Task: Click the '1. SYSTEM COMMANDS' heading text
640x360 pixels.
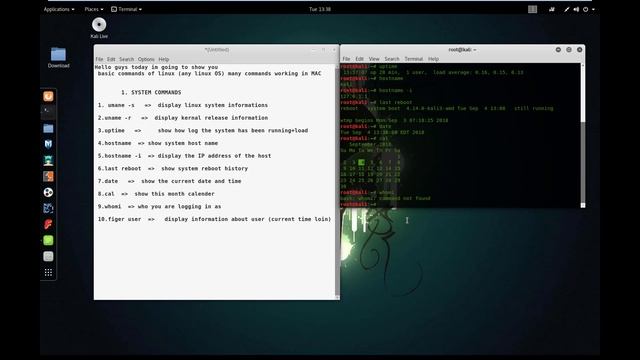Action: (151, 93)
